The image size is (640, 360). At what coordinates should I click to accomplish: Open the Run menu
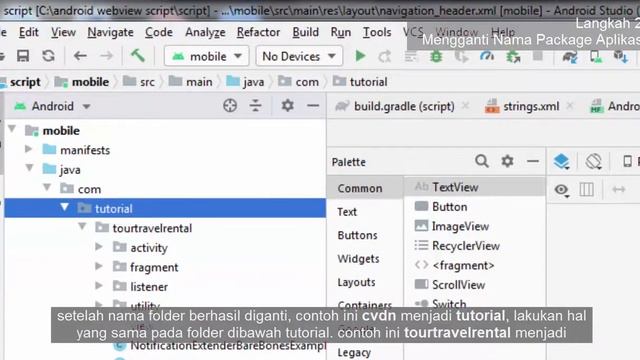(x=340, y=32)
